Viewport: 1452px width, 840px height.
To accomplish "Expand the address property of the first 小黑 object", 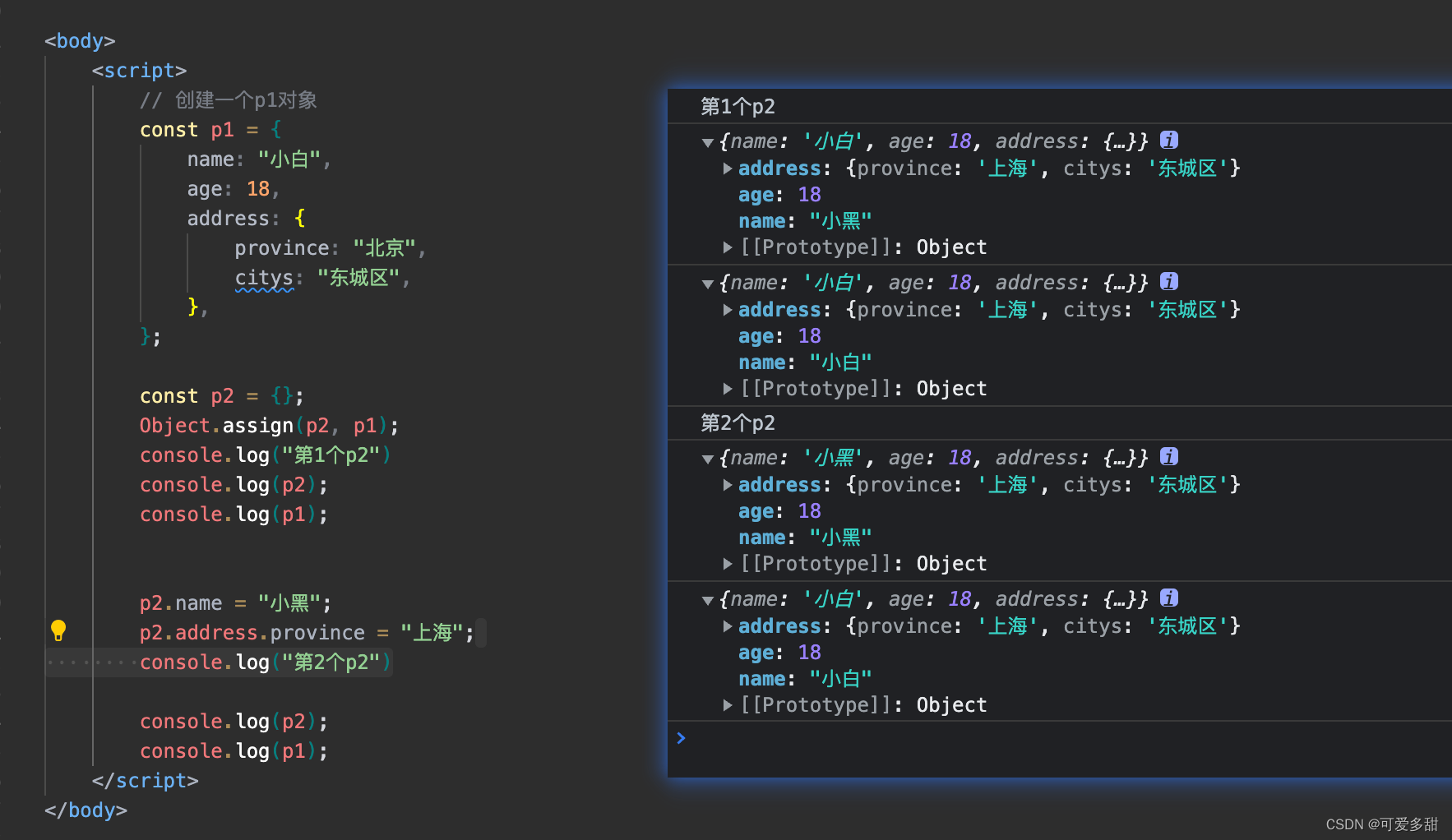I will tap(727, 168).
